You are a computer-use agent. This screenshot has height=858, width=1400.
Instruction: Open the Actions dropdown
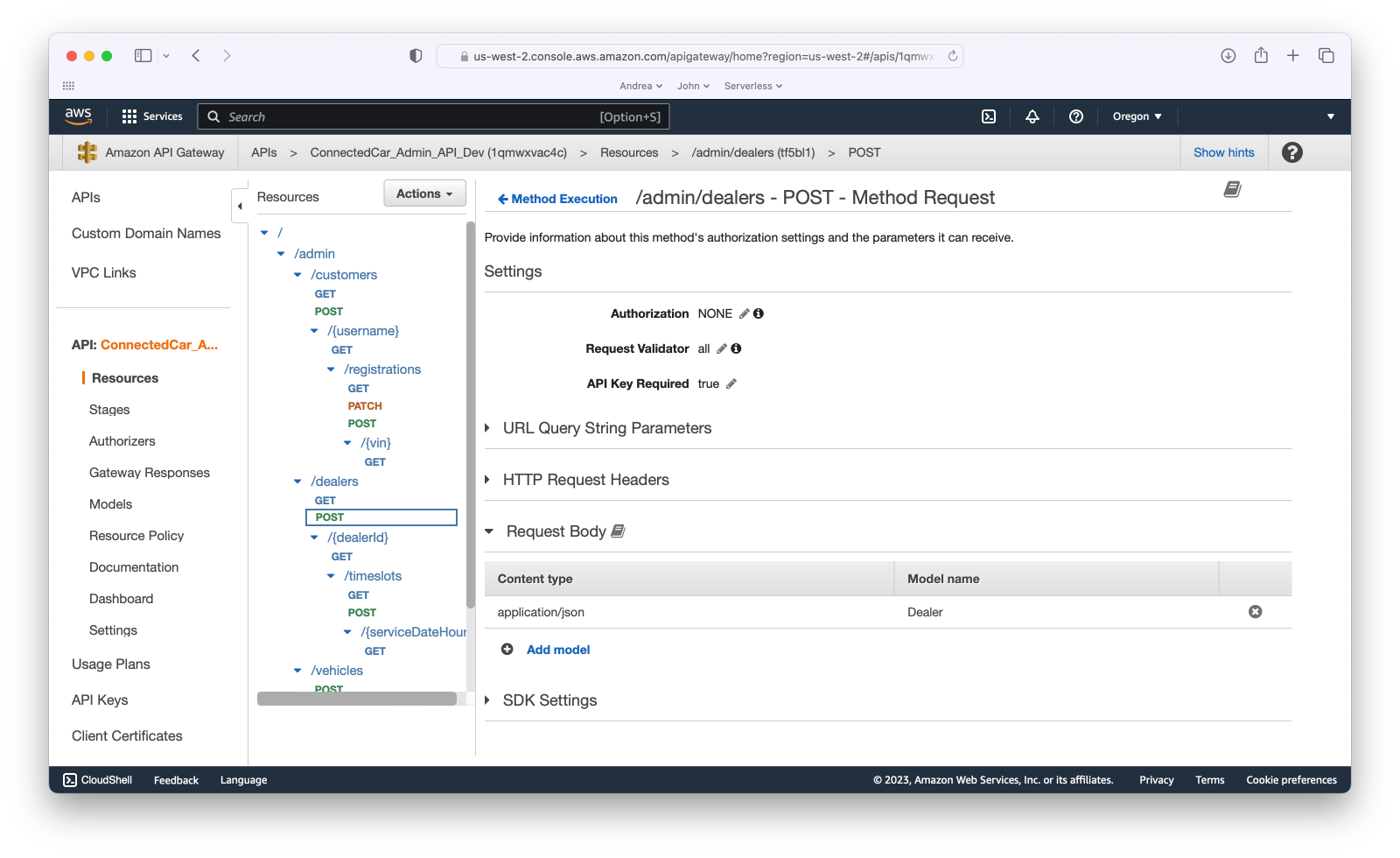point(424,193)
